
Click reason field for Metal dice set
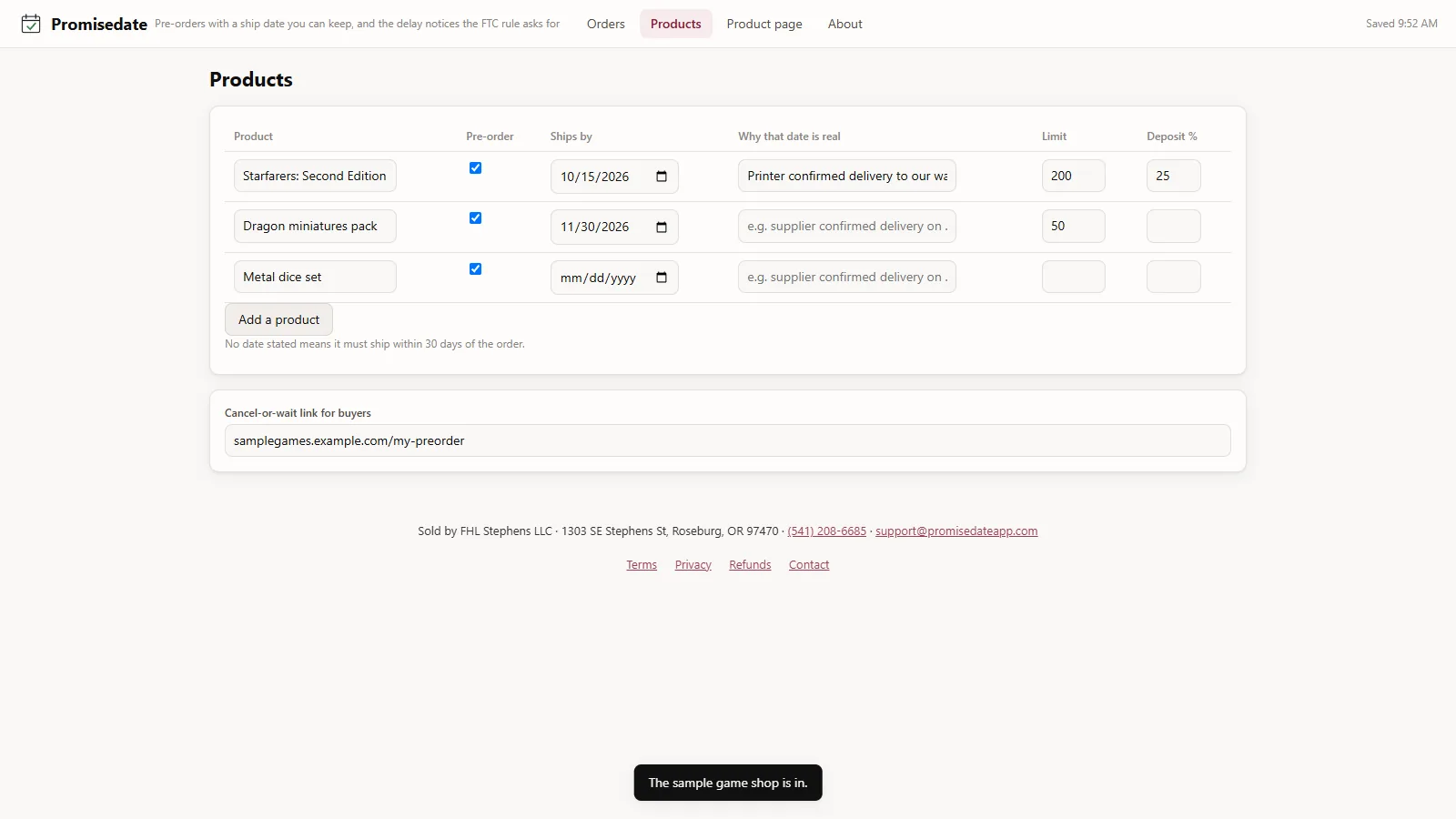coord(847,277)
